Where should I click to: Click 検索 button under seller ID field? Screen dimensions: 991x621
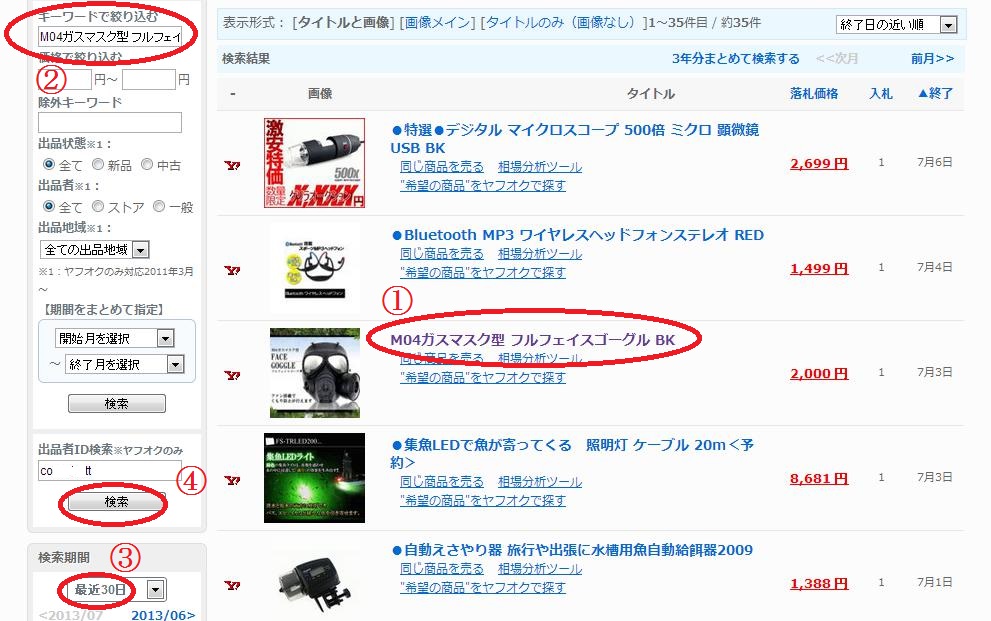(x=116, y=502)
